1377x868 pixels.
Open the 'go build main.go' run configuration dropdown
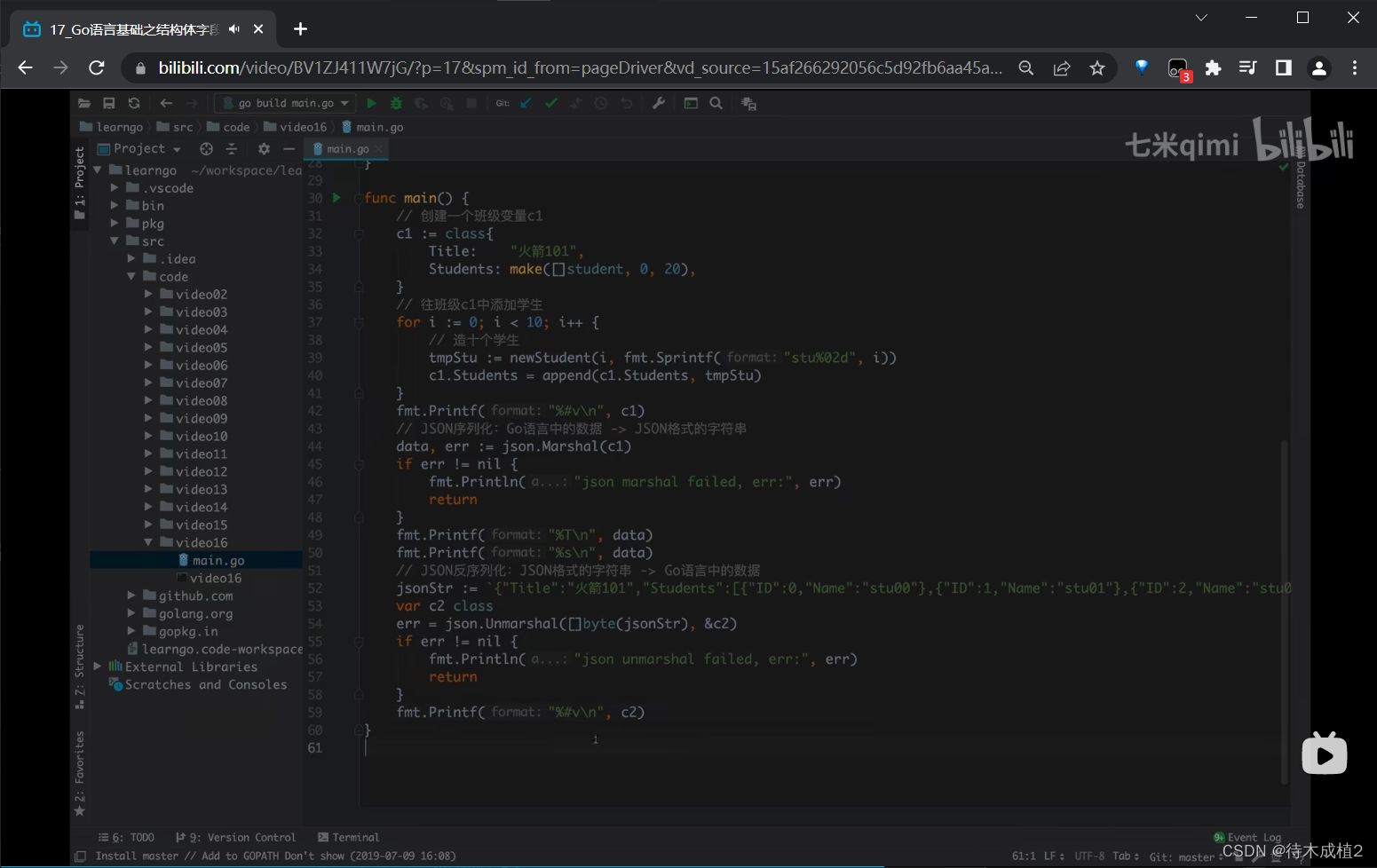point(285,103)
